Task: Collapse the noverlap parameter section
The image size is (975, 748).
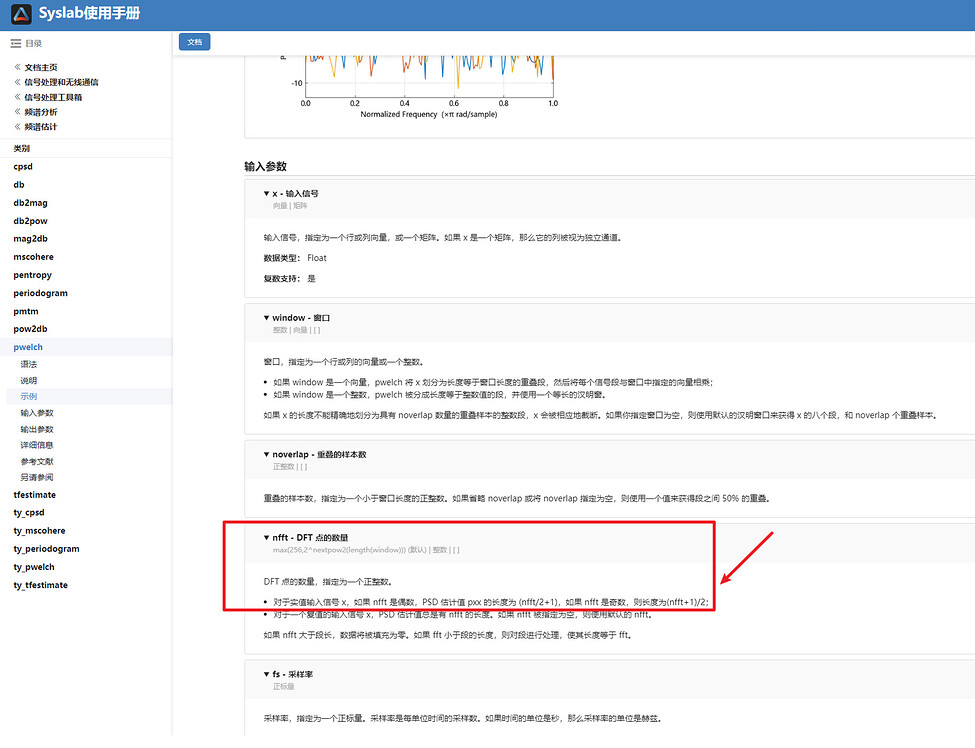Action: (x=267, y=455)
